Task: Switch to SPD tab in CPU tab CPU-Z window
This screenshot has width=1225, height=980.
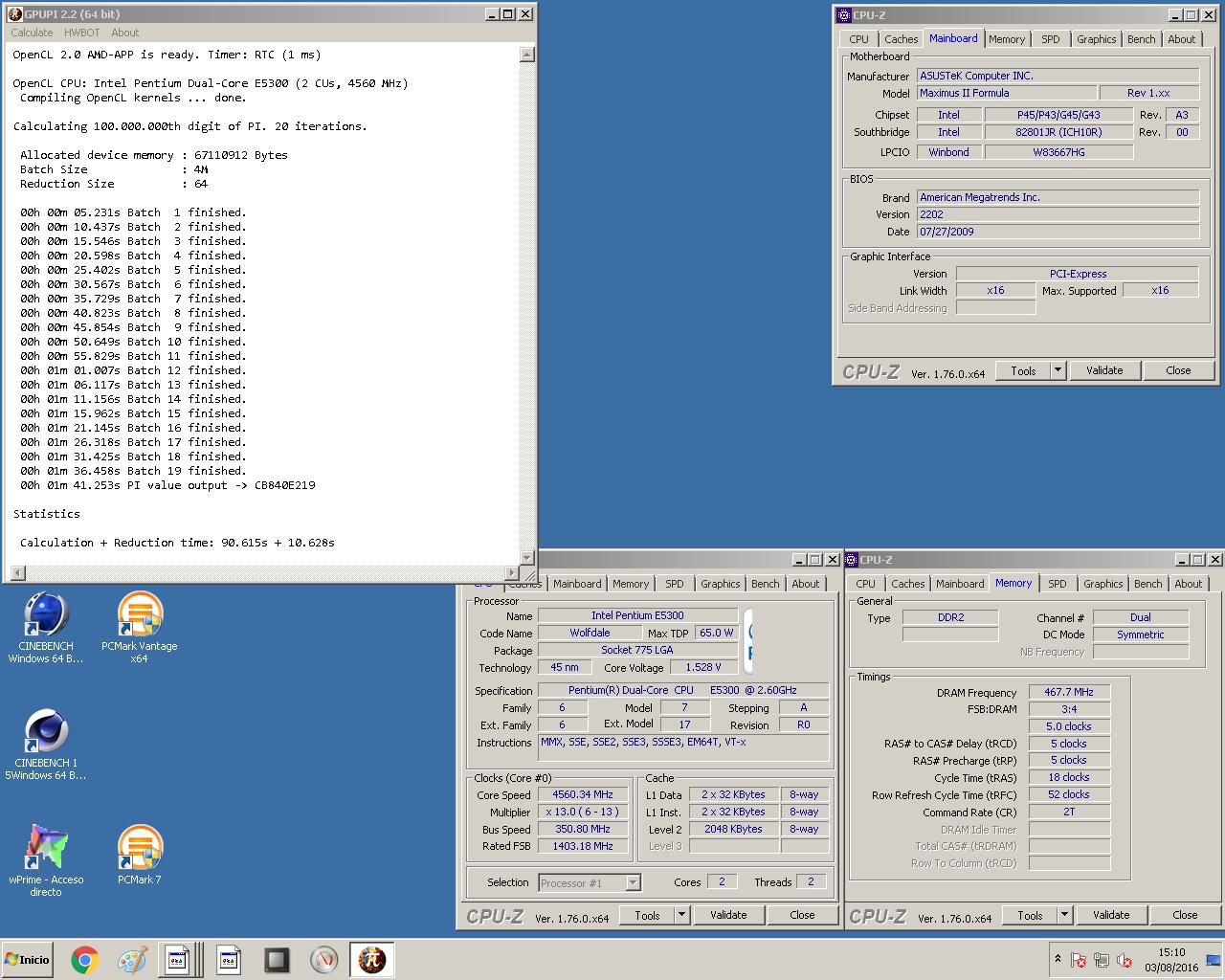Action: click(x=675, y=584)
